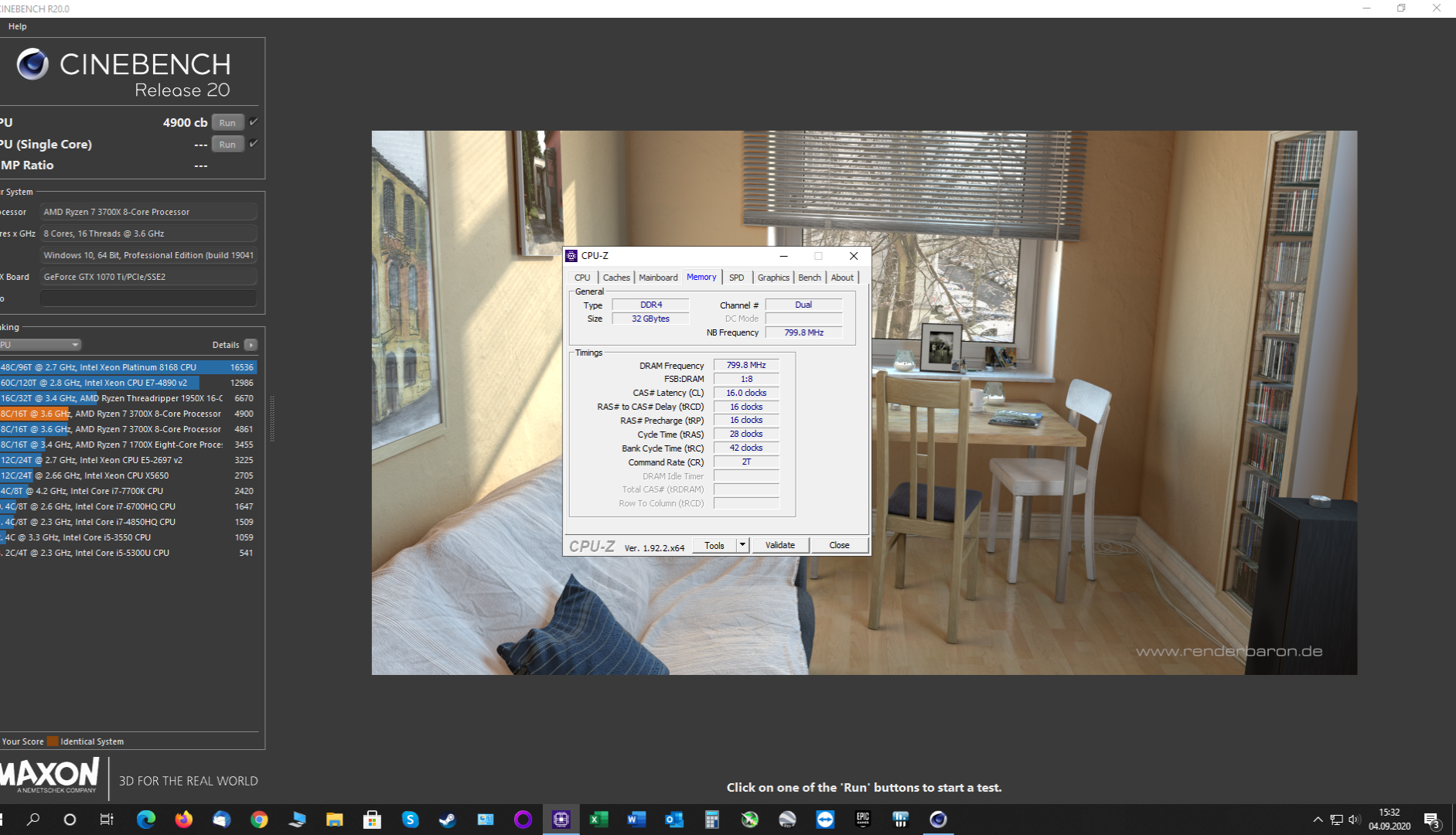Viewport: 1456px width, 835px height.
Task: Open Calculator from the taskbar
Action: [x=712, y=820]
